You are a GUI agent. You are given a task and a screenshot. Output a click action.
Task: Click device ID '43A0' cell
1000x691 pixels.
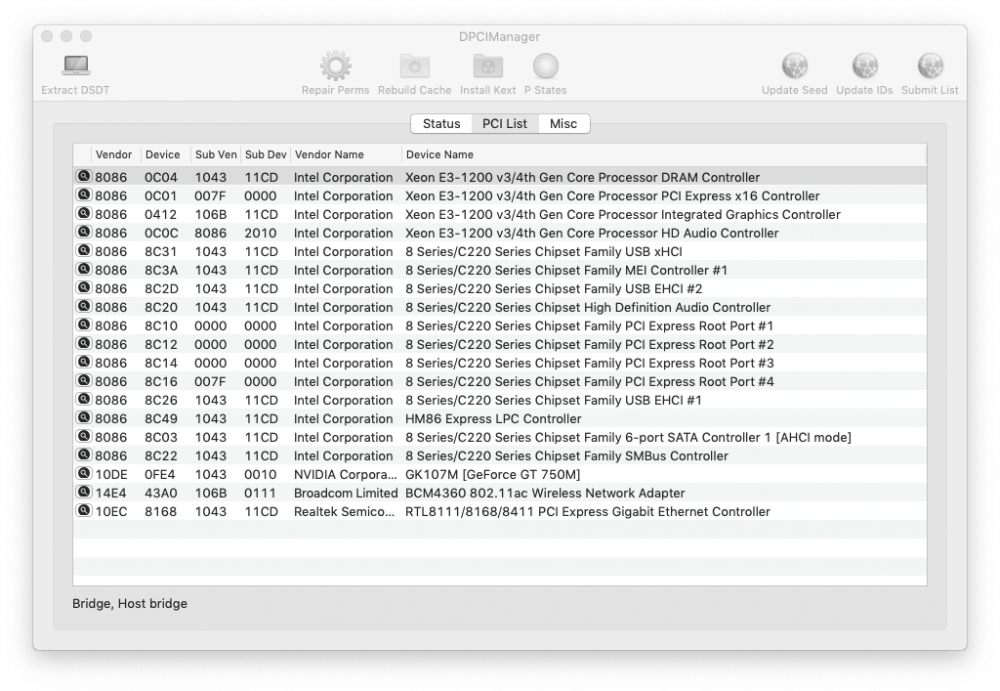point(161,493)
